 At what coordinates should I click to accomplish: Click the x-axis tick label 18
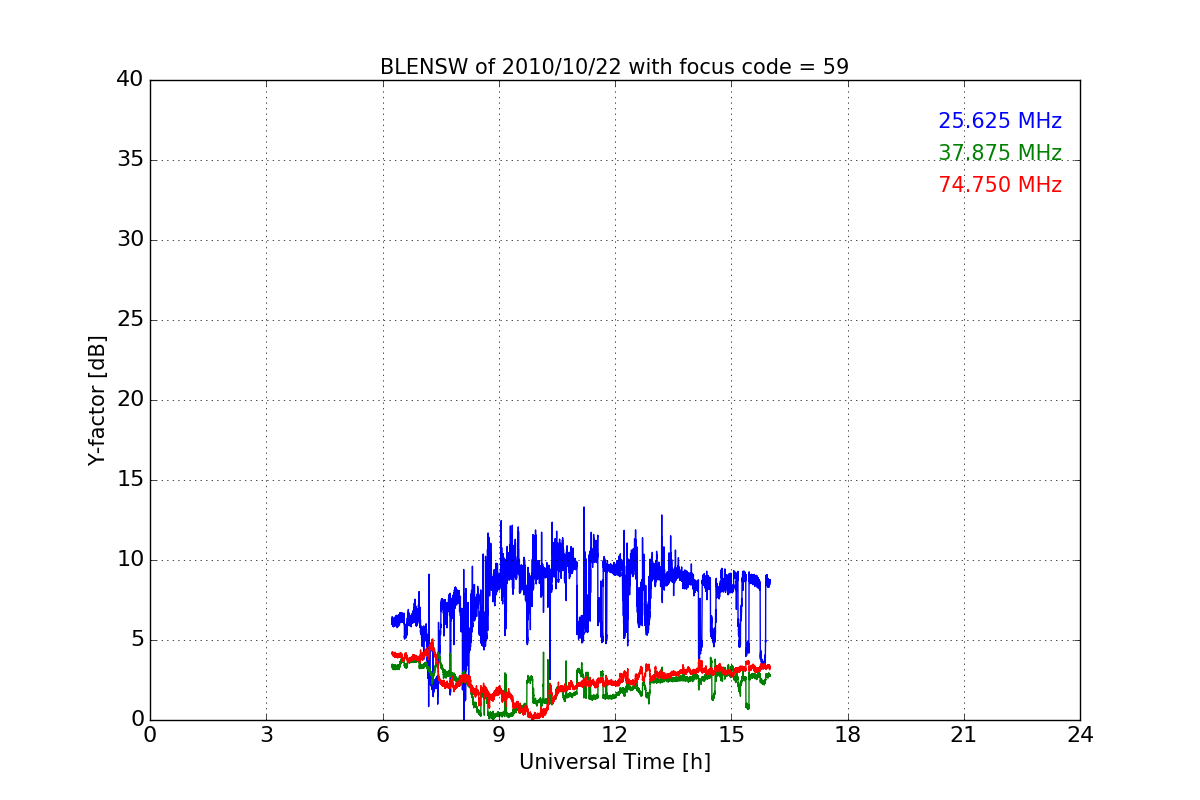coord(848,735)
